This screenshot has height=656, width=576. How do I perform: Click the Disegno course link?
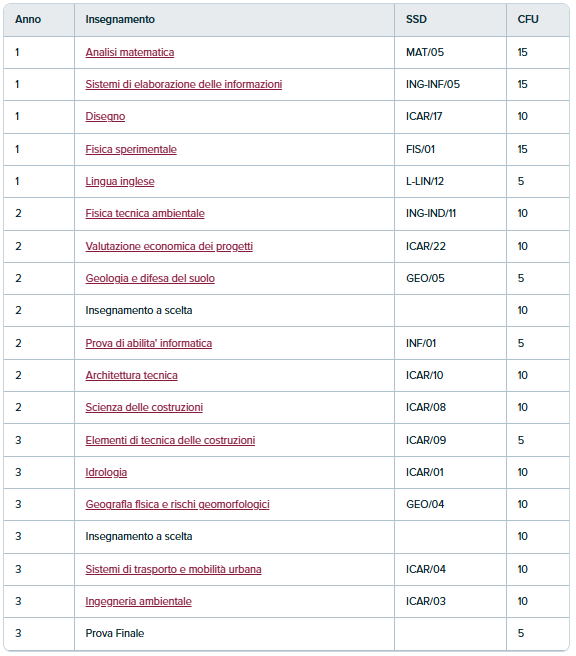(x=105, y=116)
